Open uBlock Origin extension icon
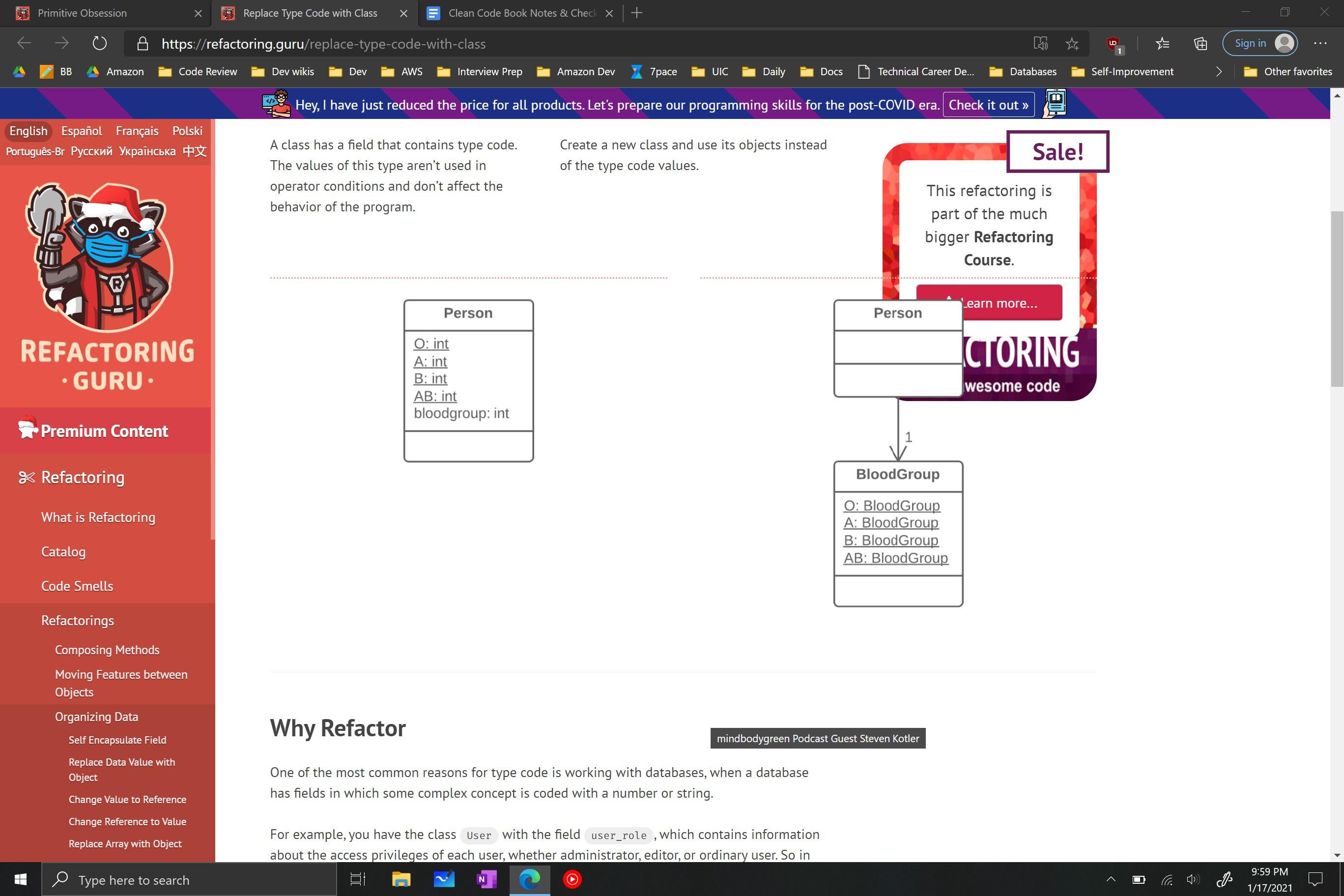This screenshot has width=1344, height=896. click(1114, 44)
